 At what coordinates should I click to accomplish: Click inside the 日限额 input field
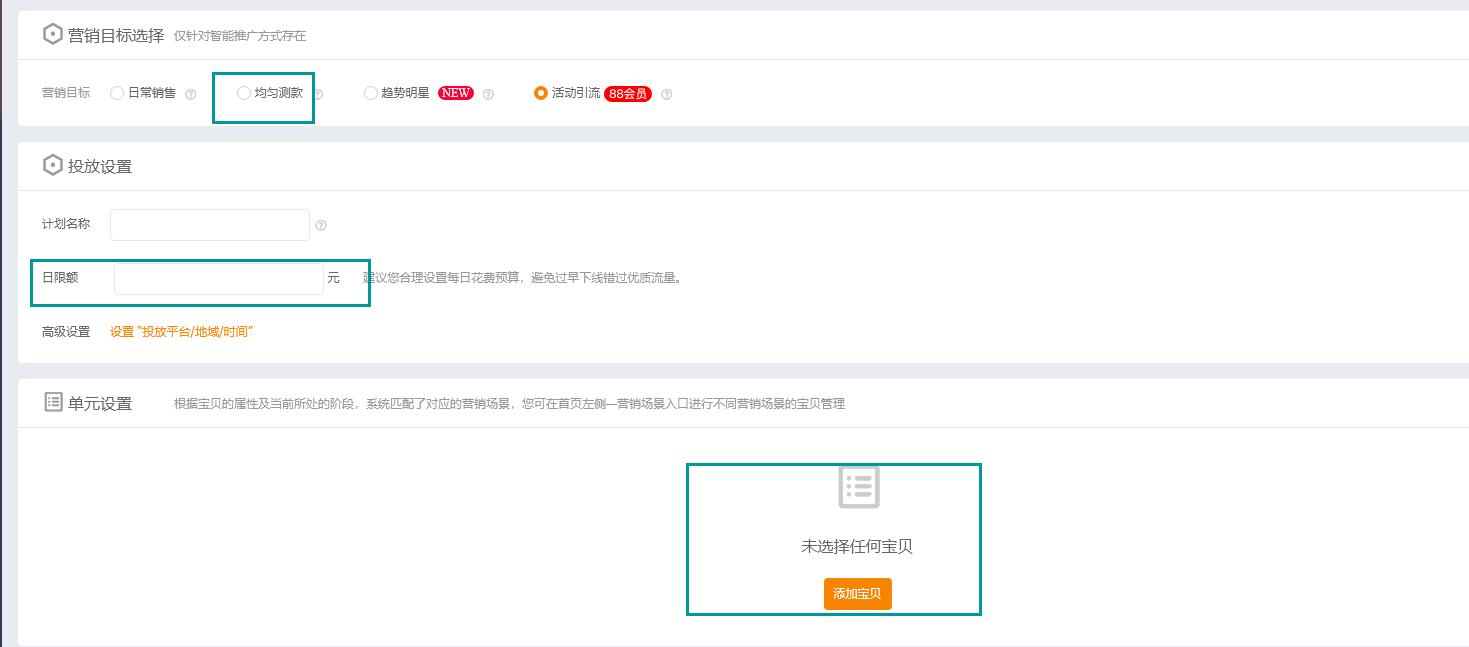[217, 278]
